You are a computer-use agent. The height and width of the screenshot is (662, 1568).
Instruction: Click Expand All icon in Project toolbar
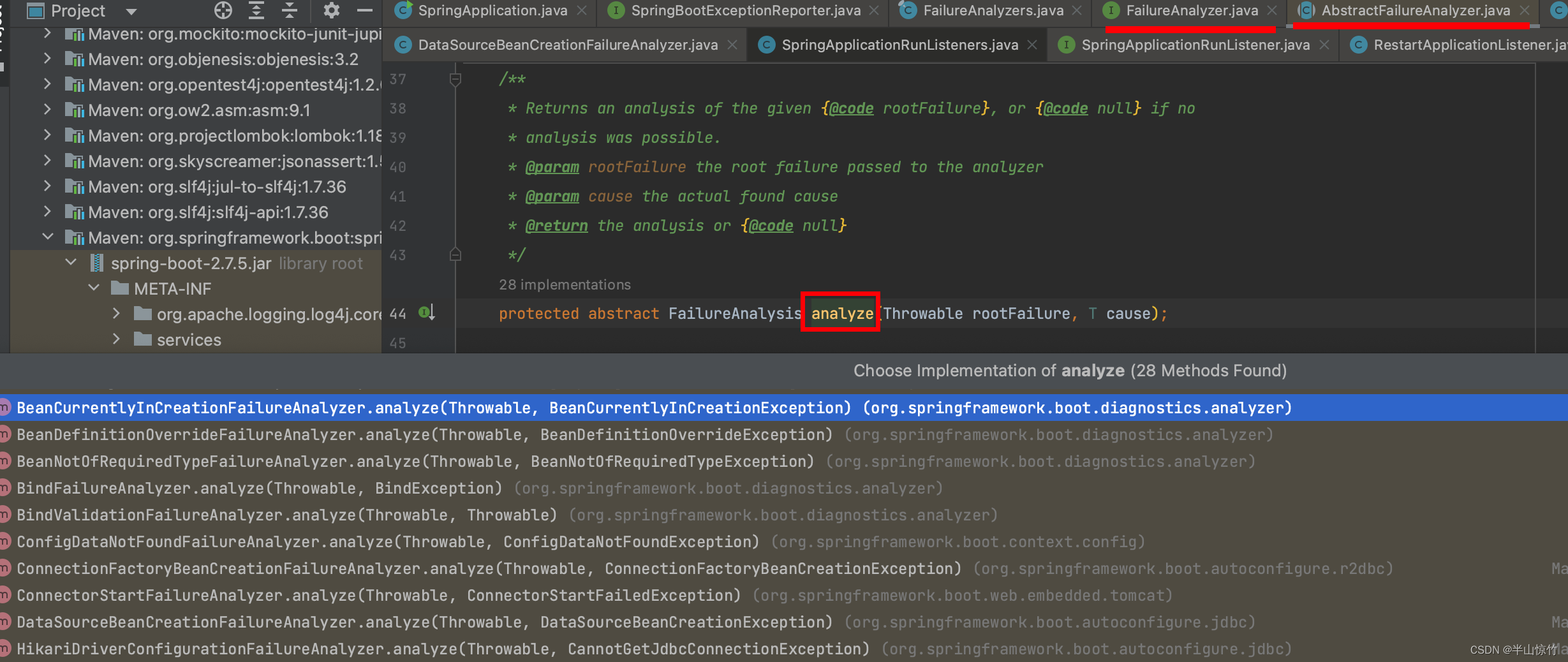click(256, 10)
